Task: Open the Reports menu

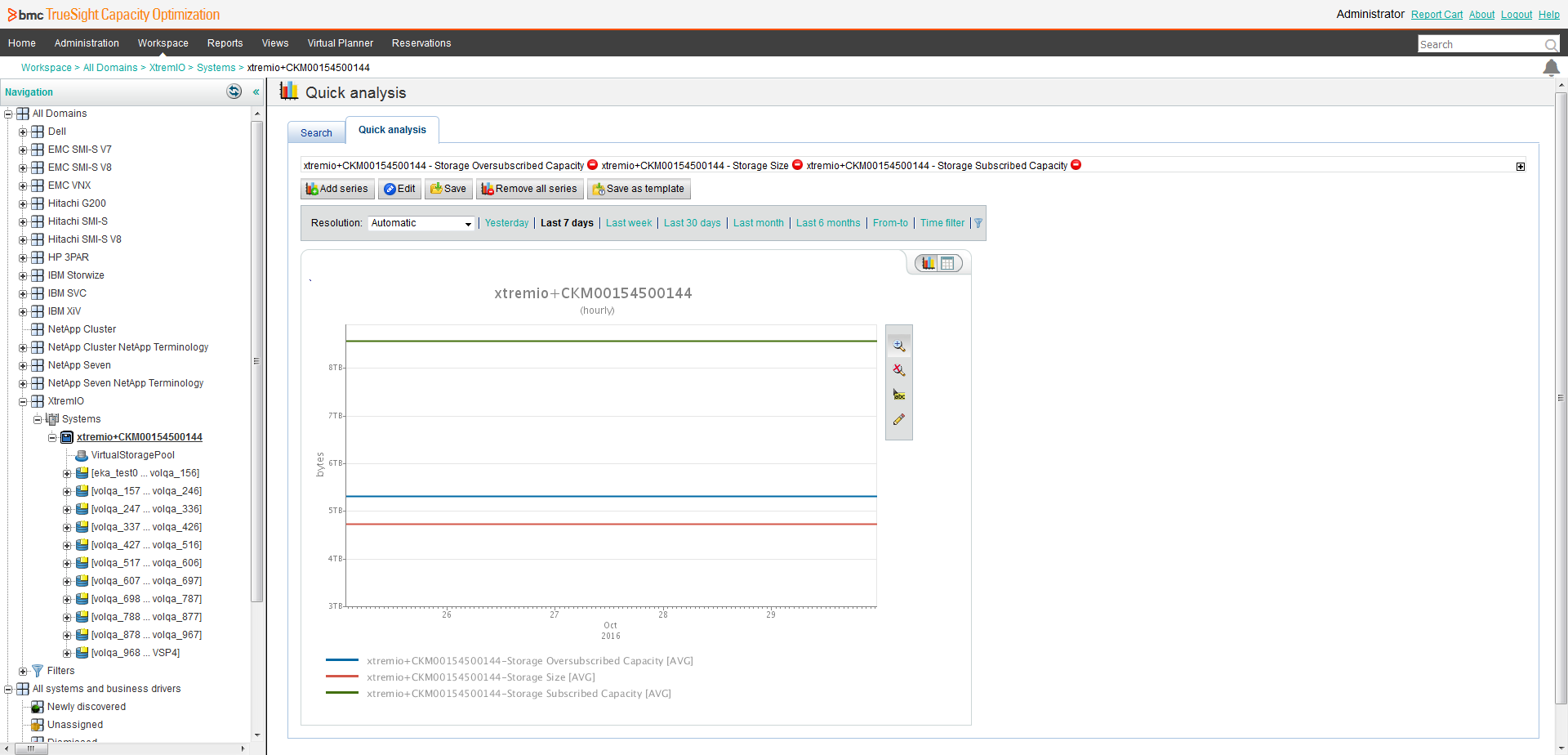Action: [225, 43]
